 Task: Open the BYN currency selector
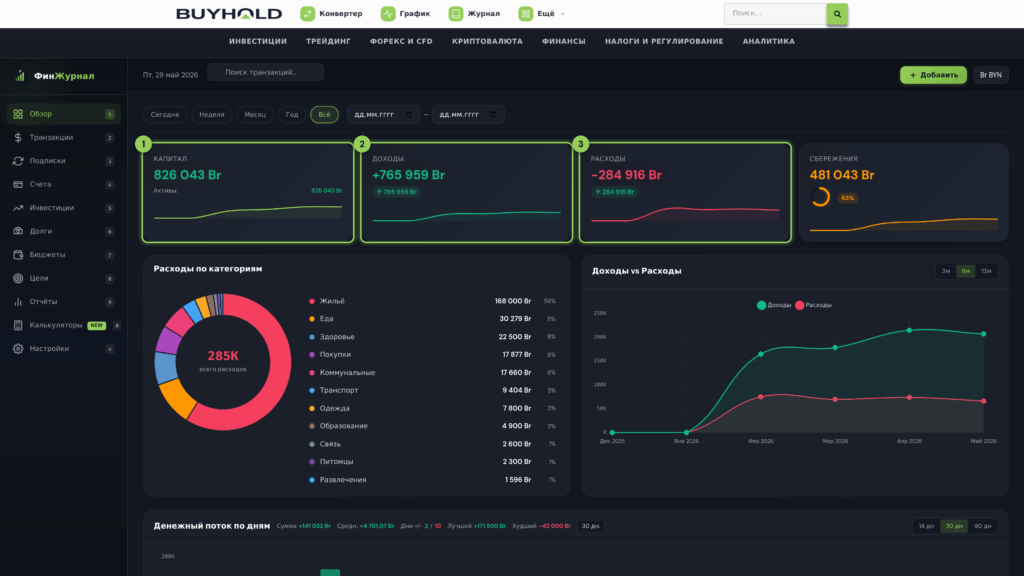click(x=991, y=75)
